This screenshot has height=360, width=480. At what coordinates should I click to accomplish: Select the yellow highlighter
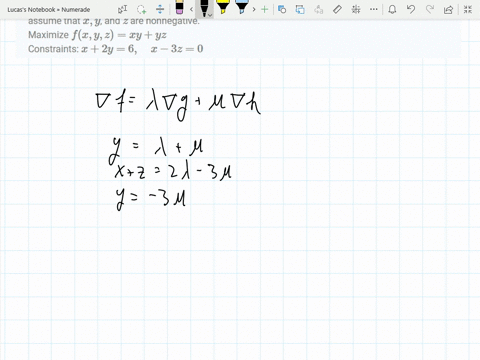[223, 7]
